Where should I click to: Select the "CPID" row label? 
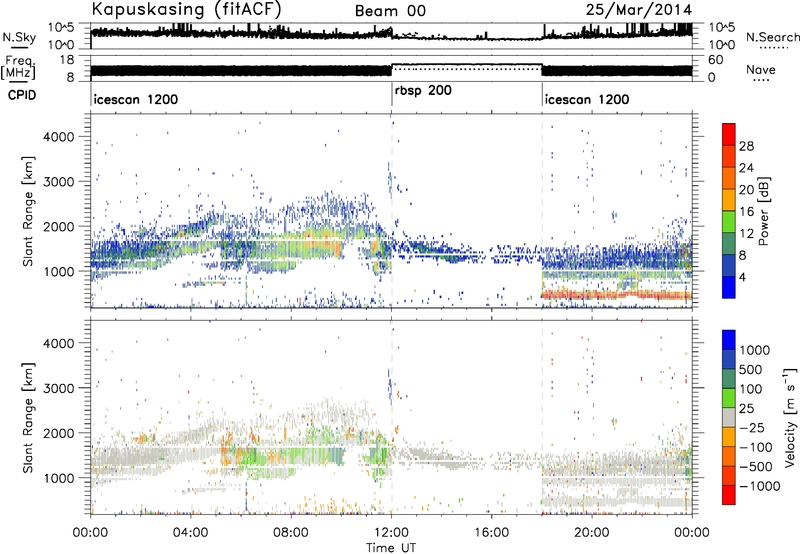click(x=22, y=95)
